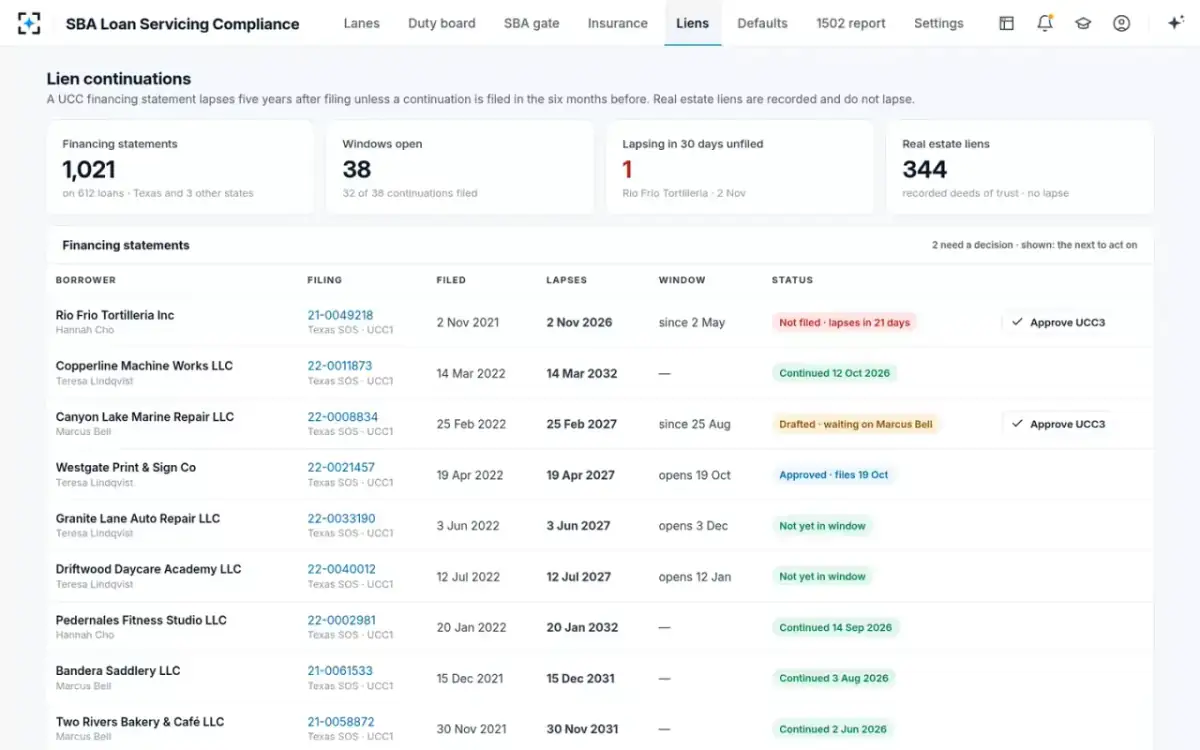The image size is (1200, 750).
Task: Click the 'Continued 12 Oct 2026' status badge
Action: (834, 373)
